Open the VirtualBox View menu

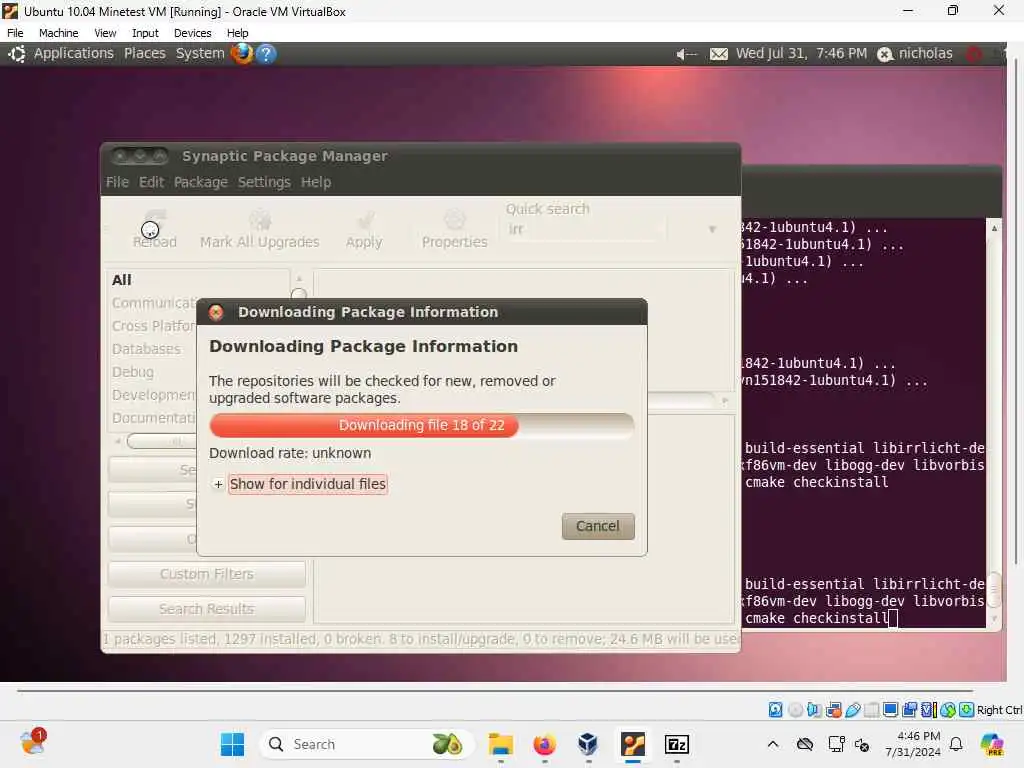[x=105, y=33]
